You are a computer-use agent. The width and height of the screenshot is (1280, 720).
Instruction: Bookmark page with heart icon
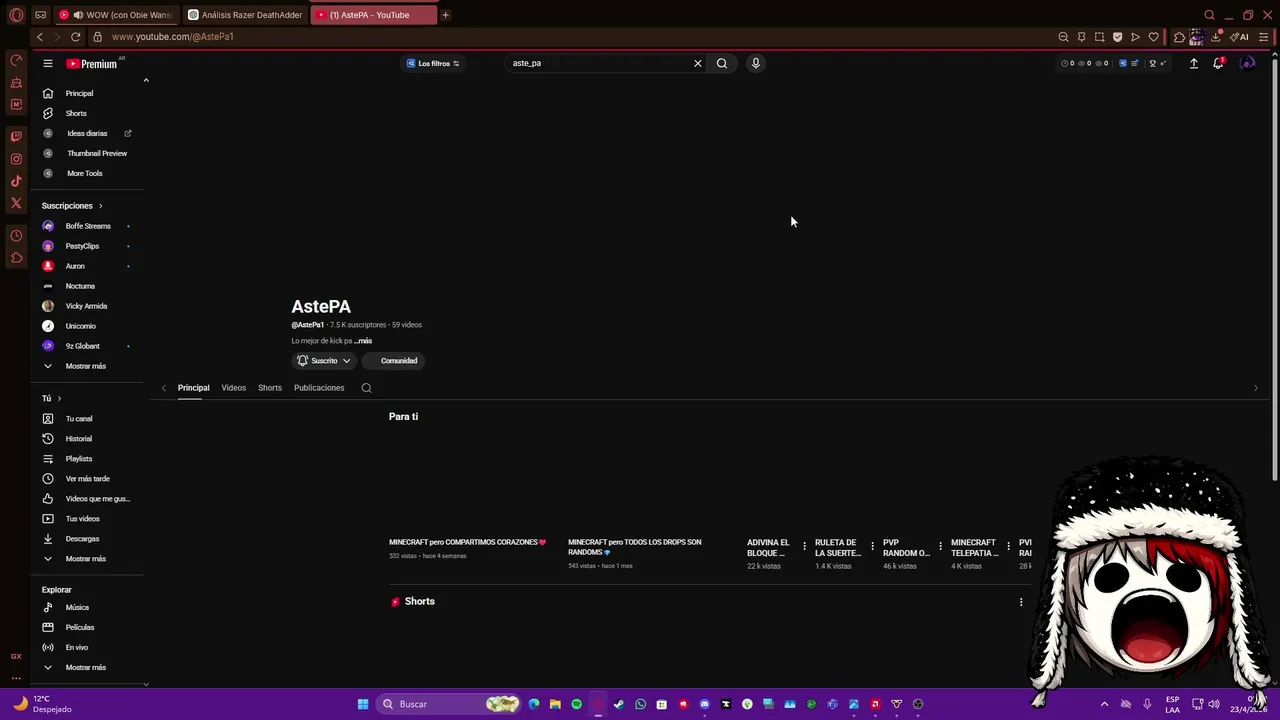point(1154,37)
